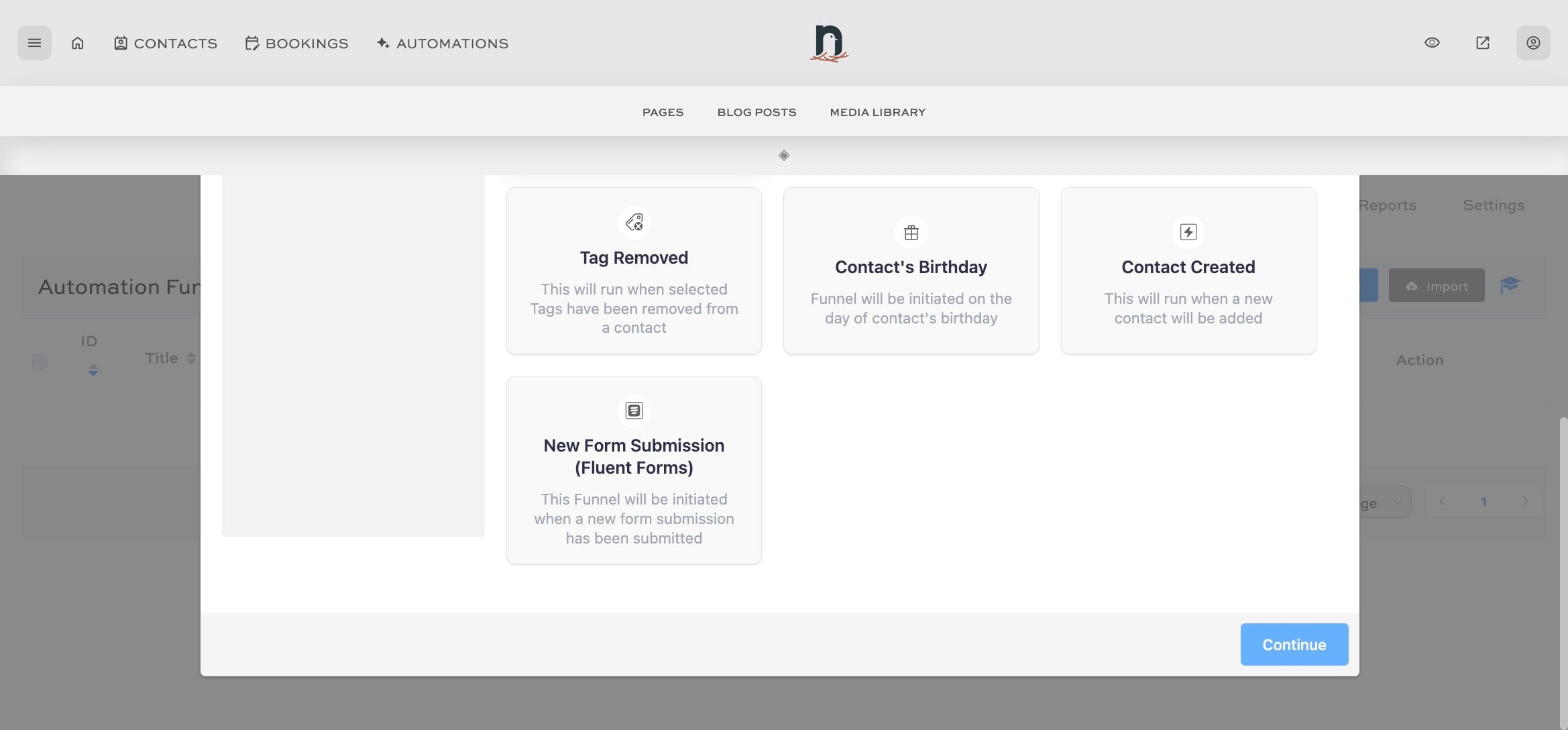Toggle the select-all checkbox in table header
This screenshot has height=730, width=1568.
click(40, 362)
